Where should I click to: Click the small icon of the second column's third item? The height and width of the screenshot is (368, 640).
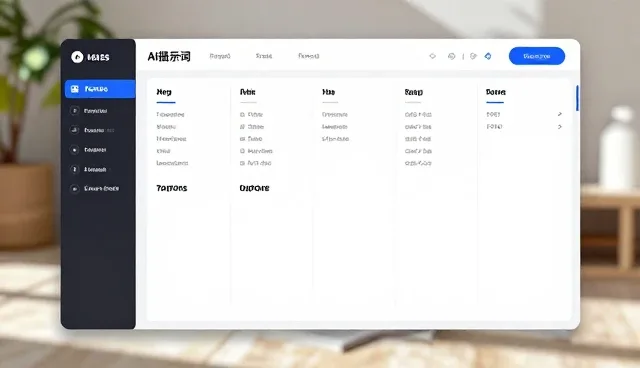click(242, 139)
